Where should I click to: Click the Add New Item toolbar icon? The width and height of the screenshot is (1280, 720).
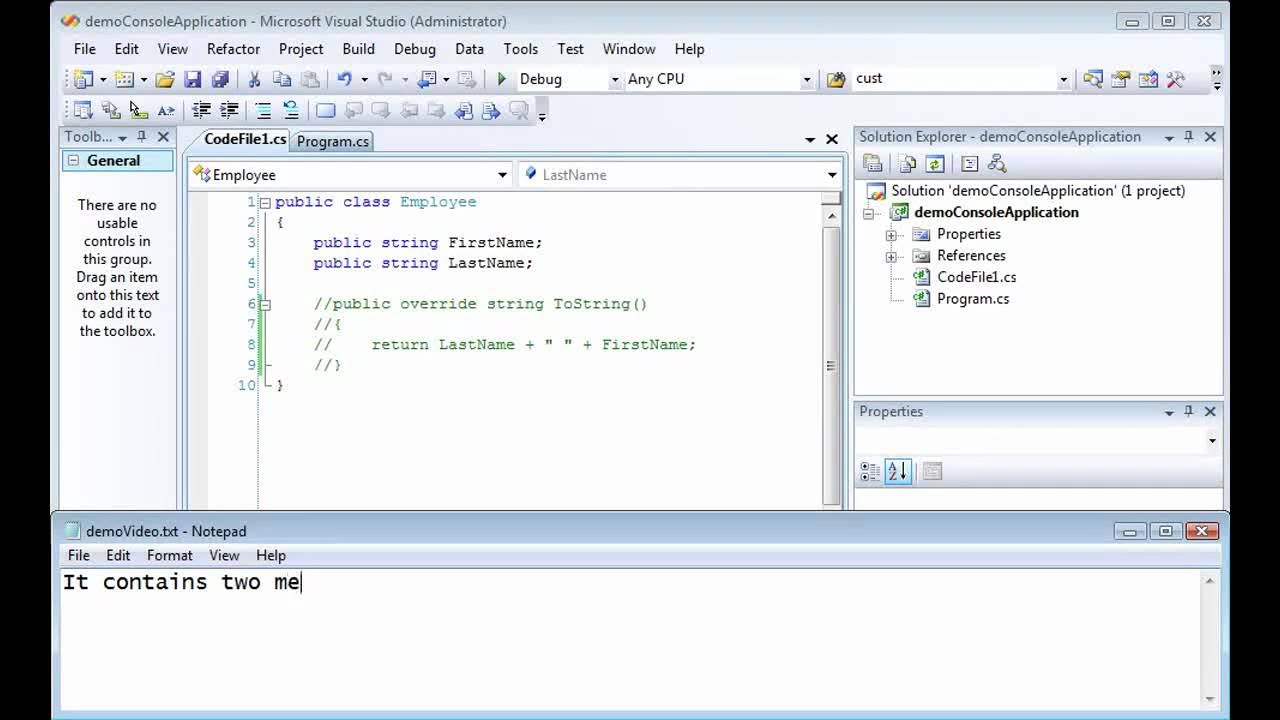124,79
